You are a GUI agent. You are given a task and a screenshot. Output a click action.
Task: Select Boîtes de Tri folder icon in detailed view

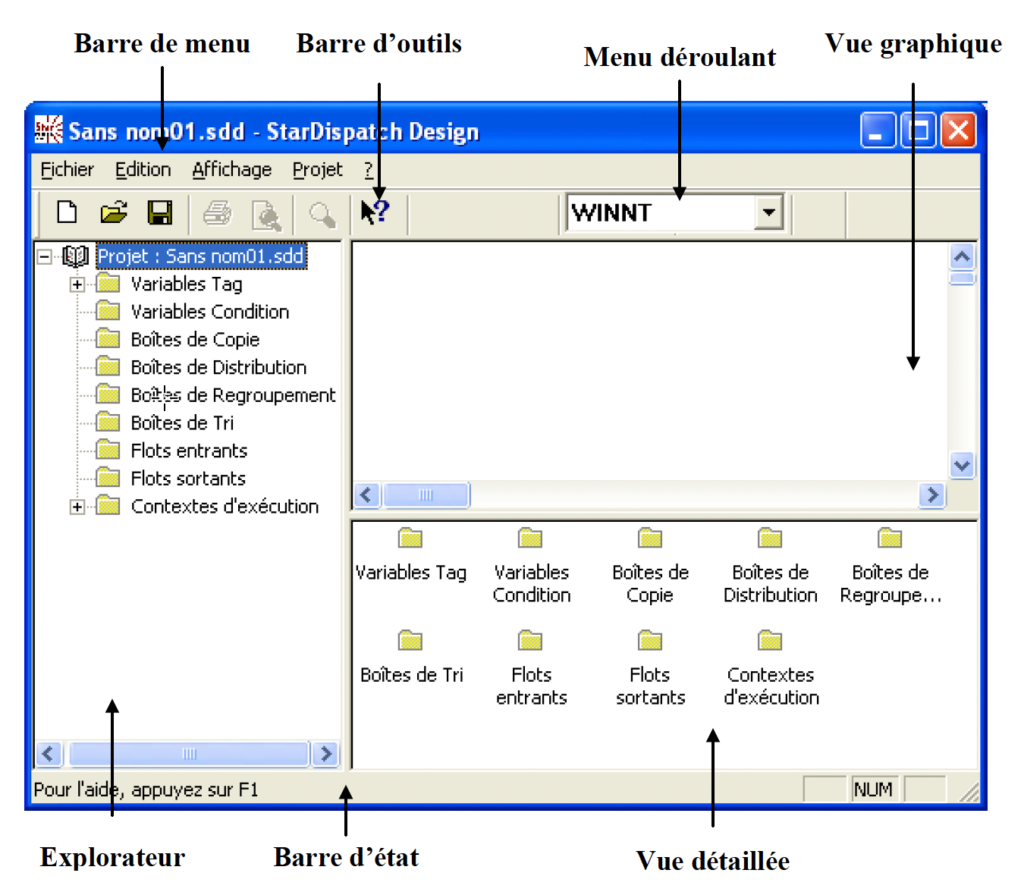410,641
